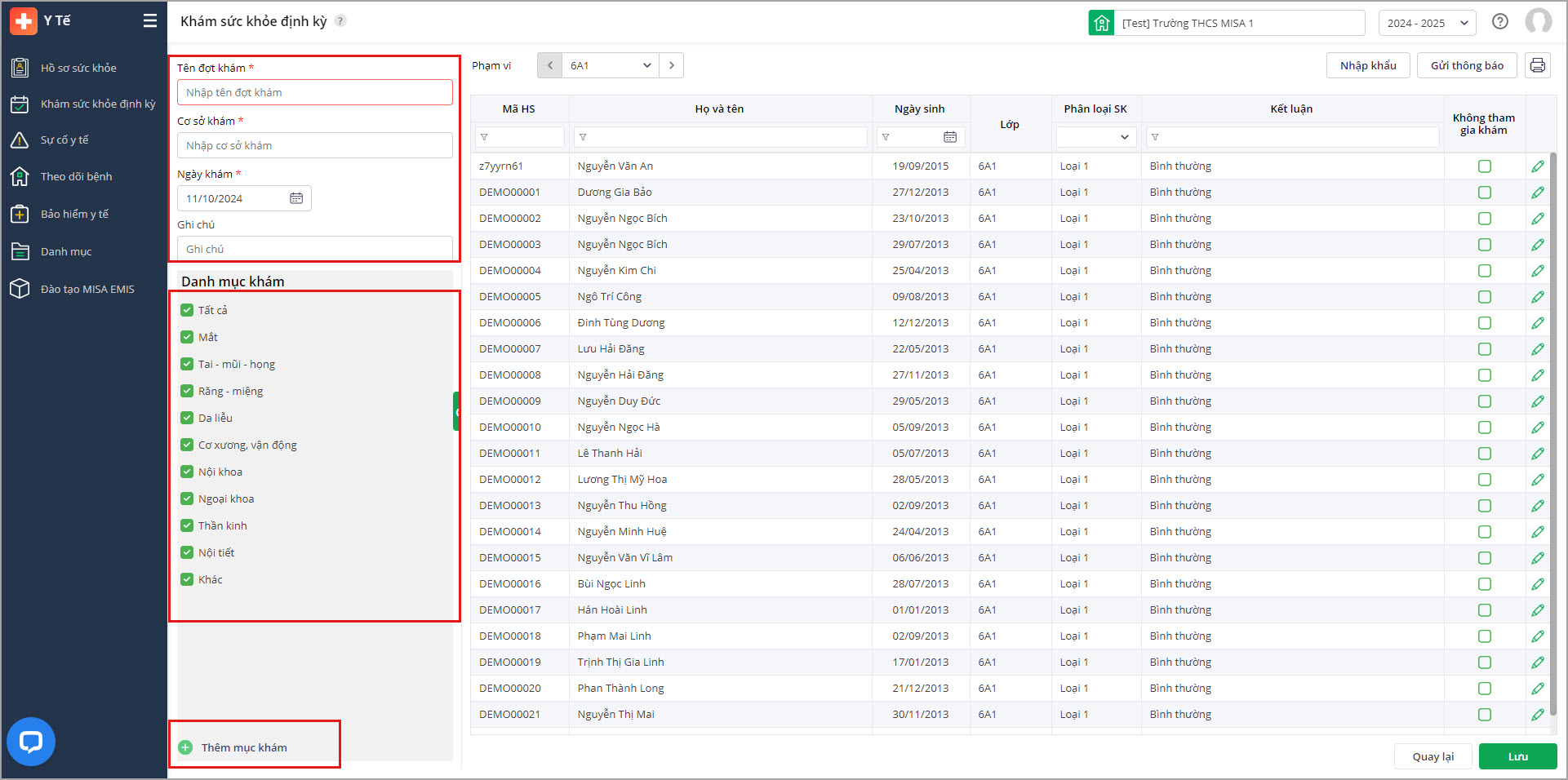The image size is (1568, 780).
Task: Click the Nhập khẩu button
Action: coord(1368,65)
